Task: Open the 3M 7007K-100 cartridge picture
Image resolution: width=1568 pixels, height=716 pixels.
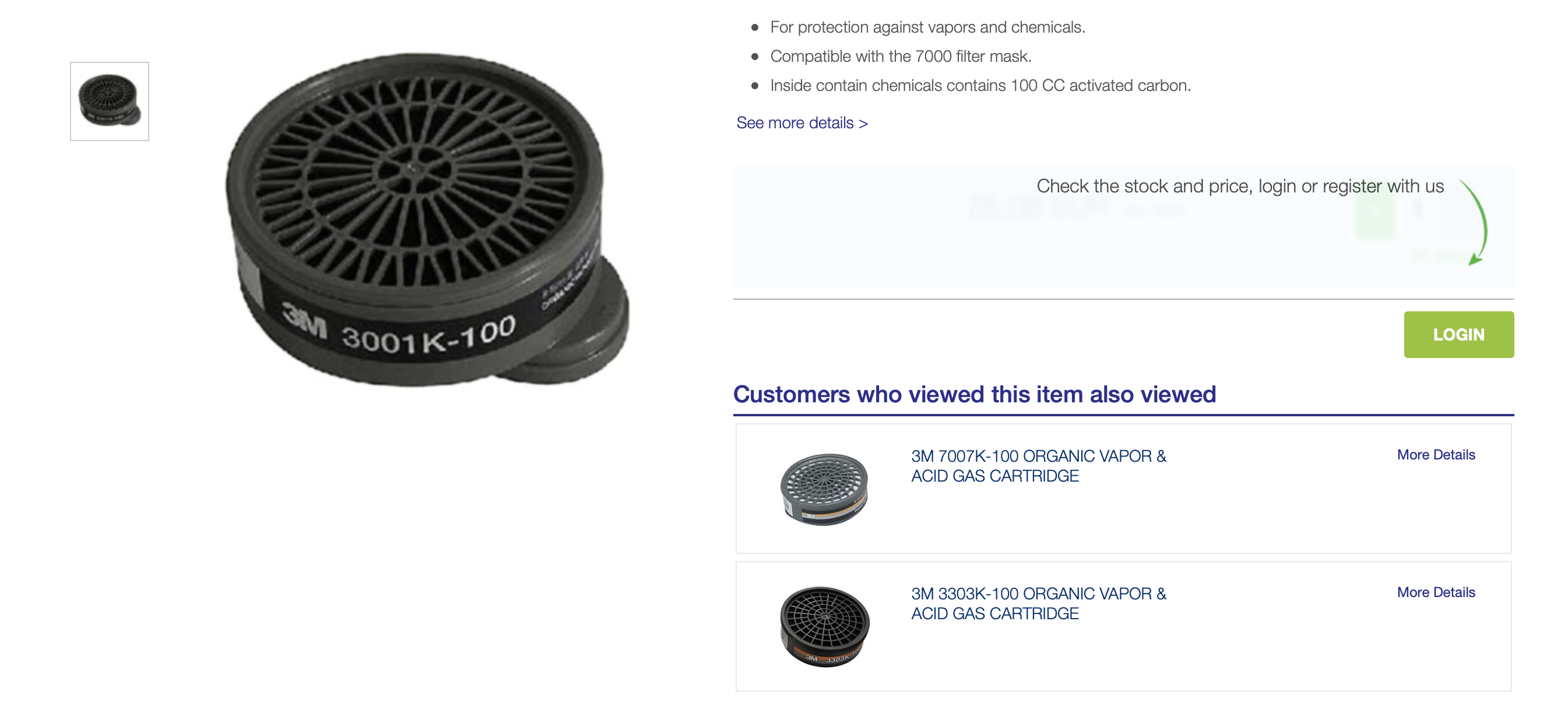Action: point(824,489)
